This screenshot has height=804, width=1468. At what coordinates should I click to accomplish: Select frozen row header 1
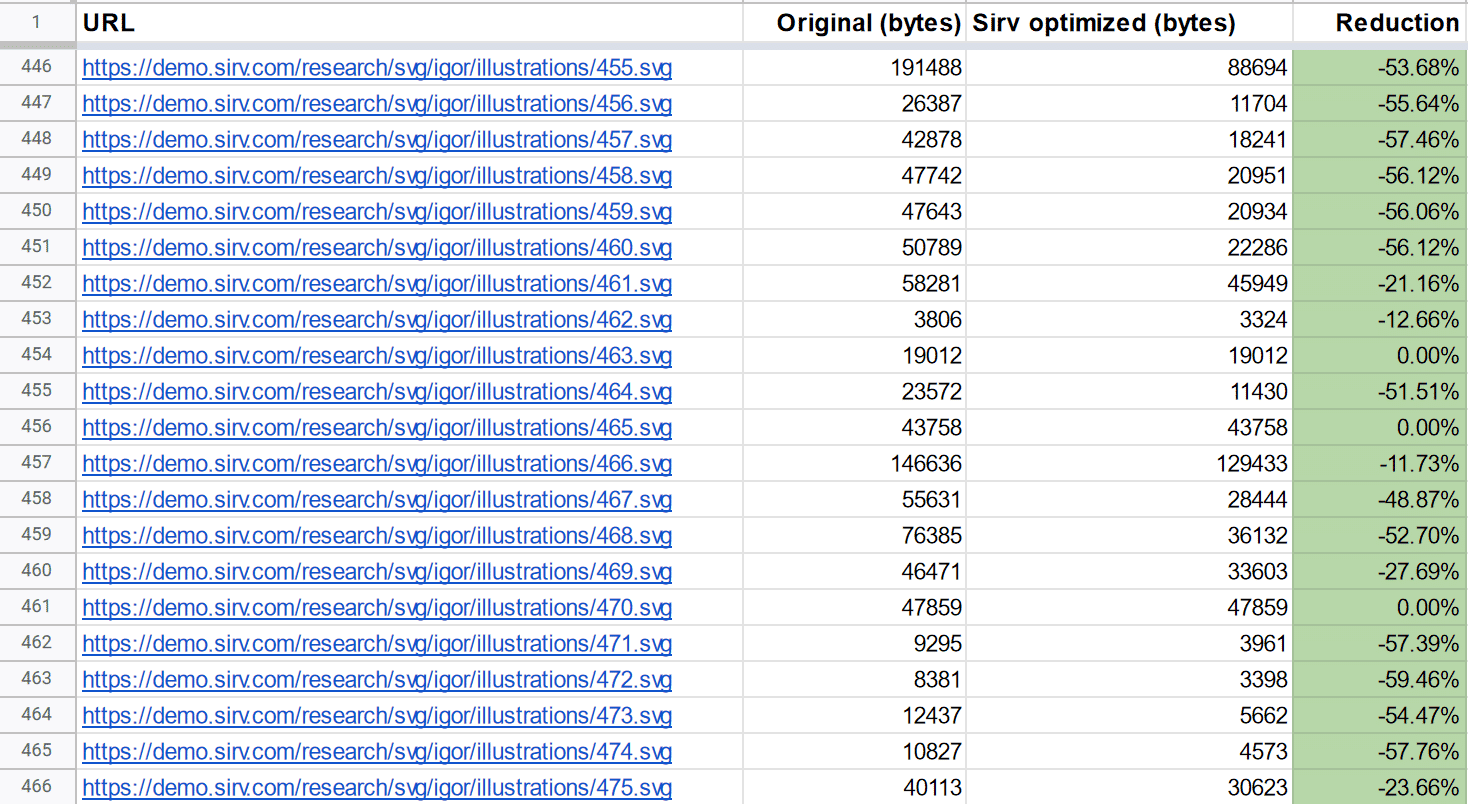[x=37, y=22]
